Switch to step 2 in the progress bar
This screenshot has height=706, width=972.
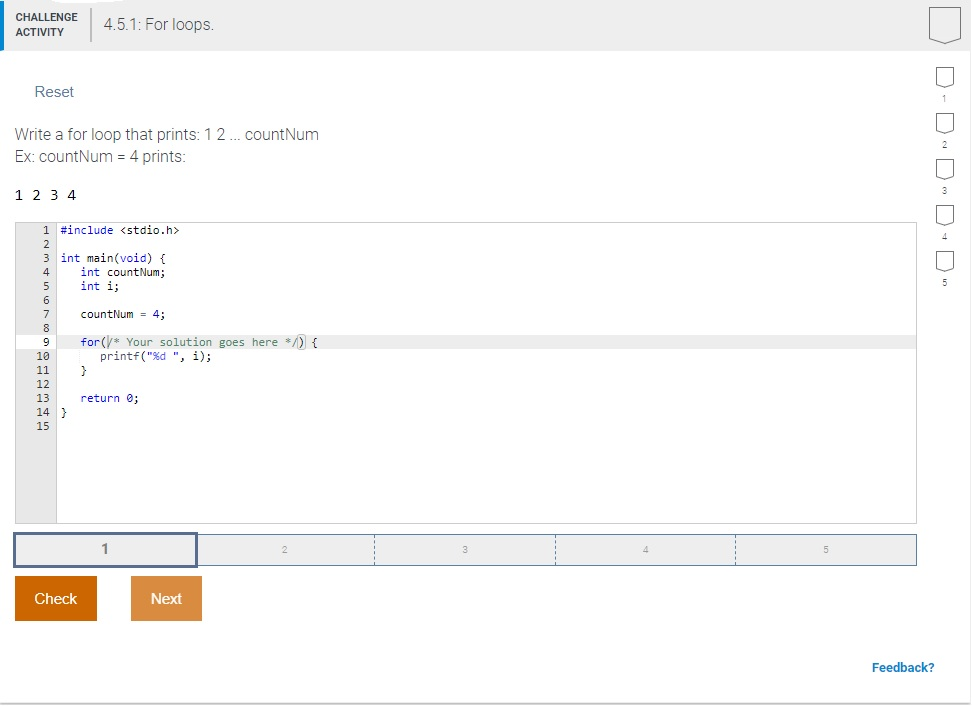coord(285,549)
